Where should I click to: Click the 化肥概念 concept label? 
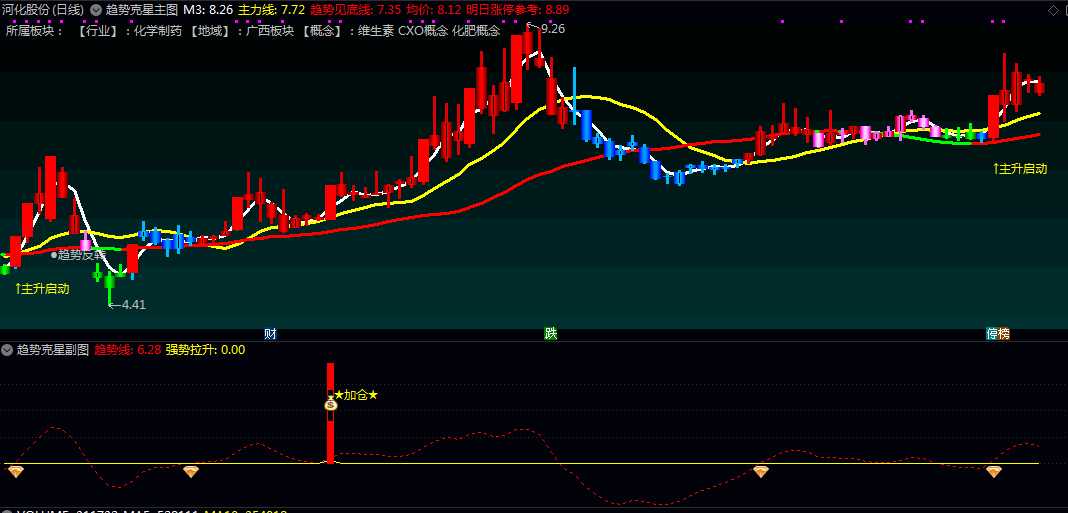point(475,30)
